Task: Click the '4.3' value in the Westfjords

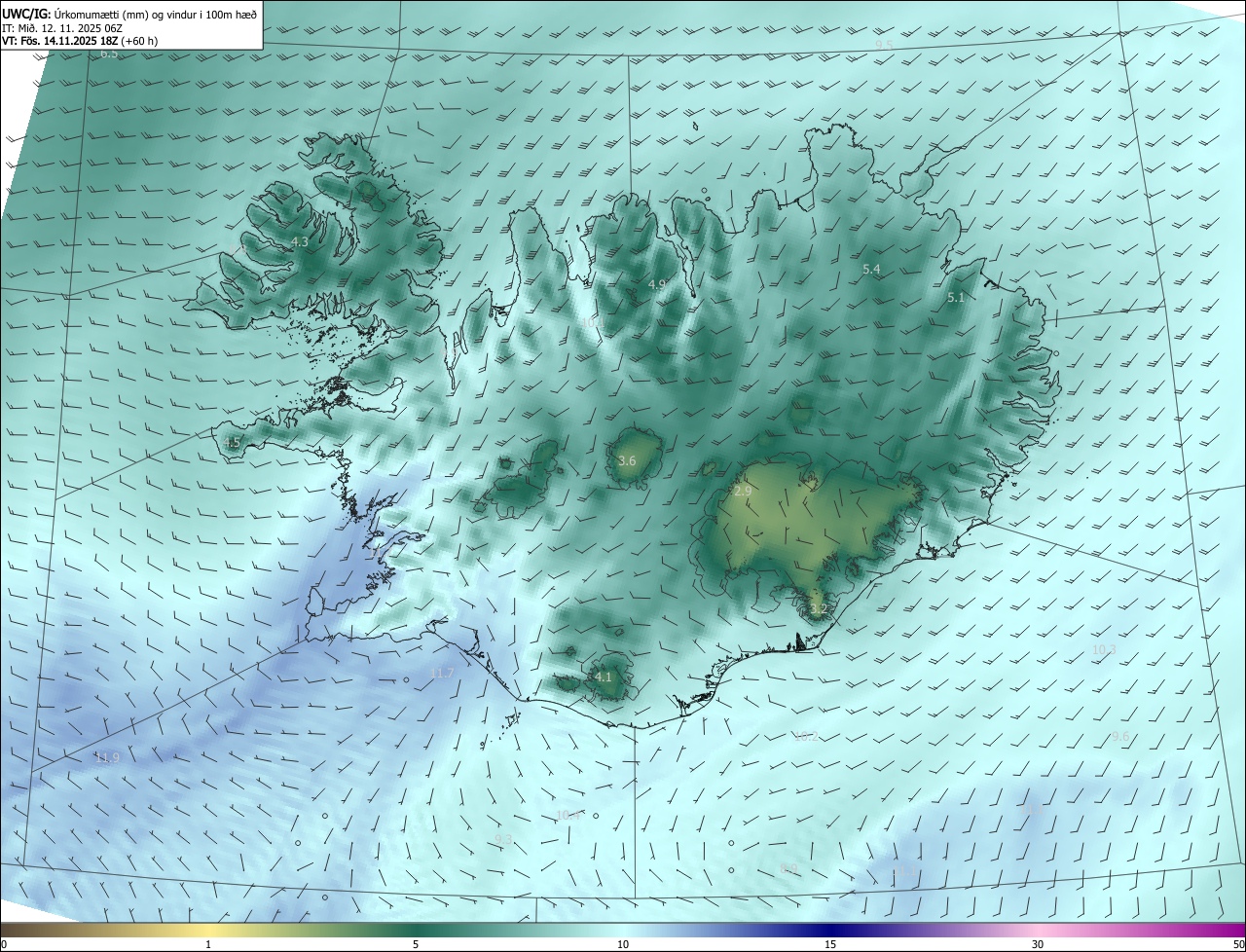Action: pos(300,241)
